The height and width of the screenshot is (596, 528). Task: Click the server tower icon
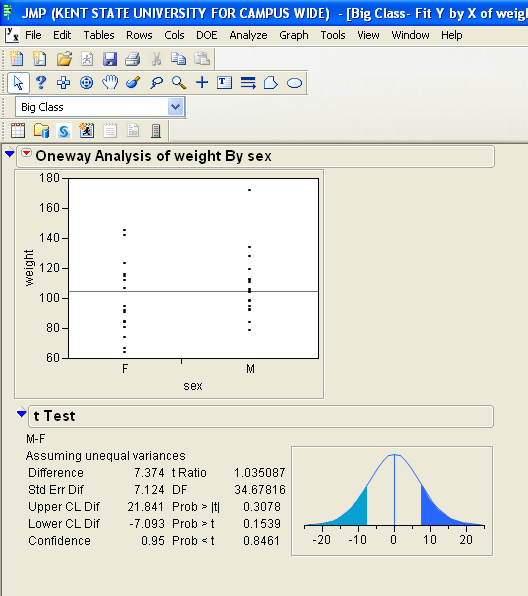point(156,130)
